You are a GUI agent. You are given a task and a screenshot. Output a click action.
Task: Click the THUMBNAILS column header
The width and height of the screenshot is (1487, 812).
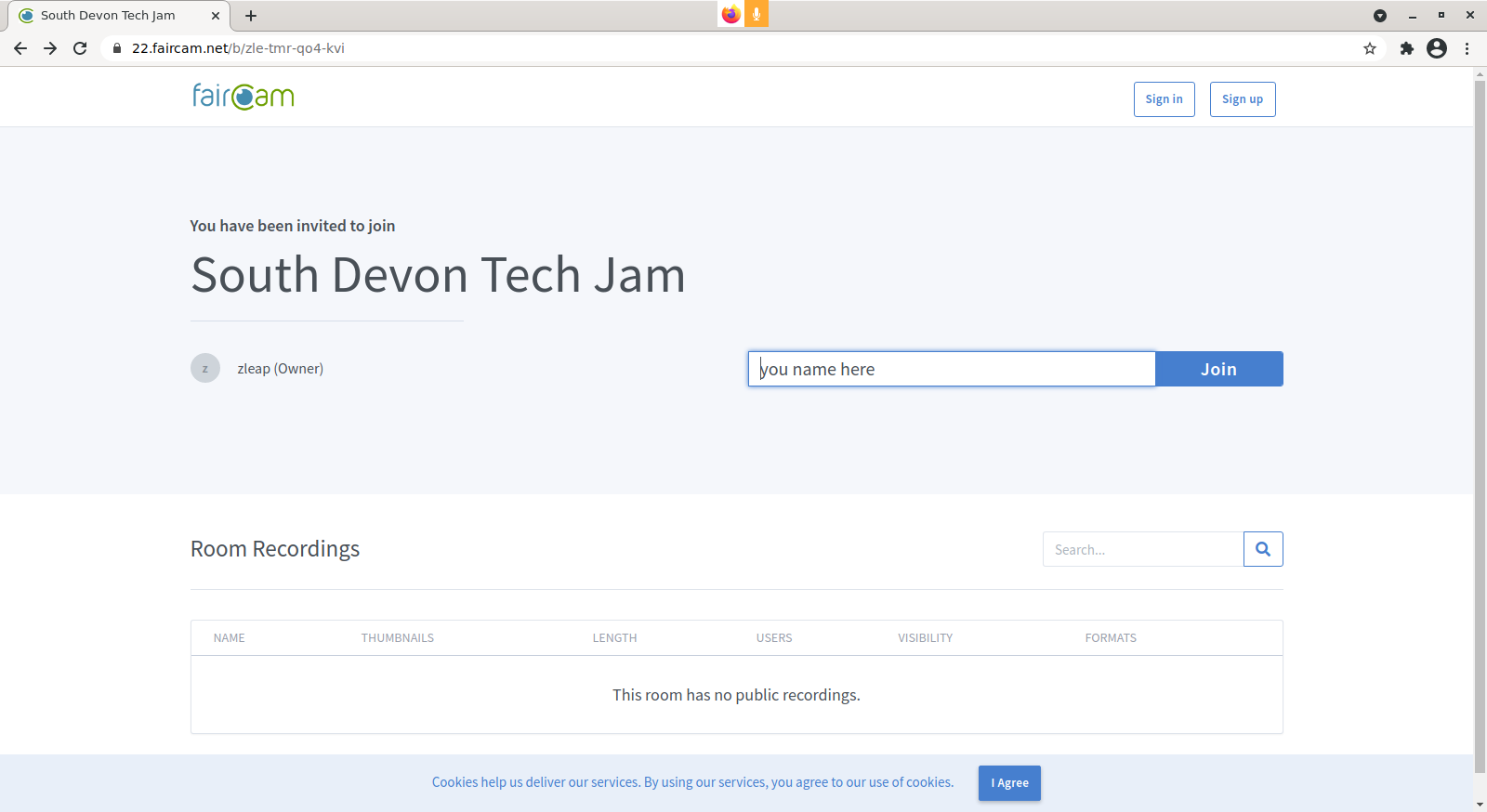pyautogui.click(x=398, y=638)
